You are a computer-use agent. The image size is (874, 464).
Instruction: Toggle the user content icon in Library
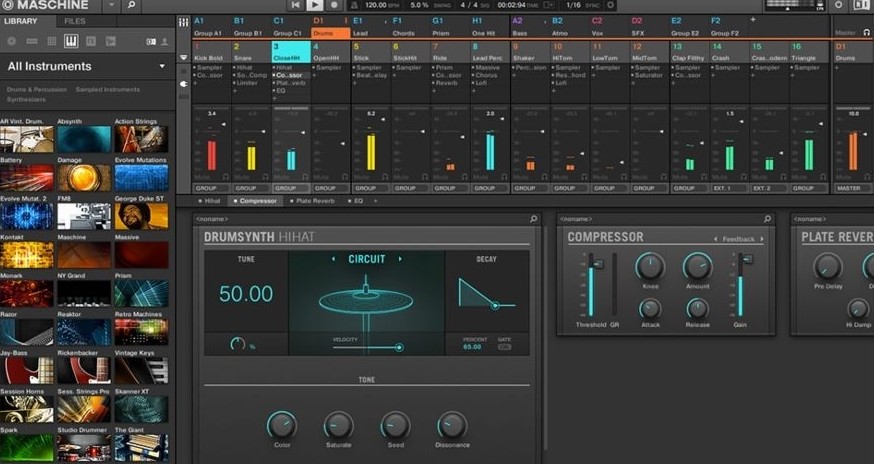pos(151,42)
